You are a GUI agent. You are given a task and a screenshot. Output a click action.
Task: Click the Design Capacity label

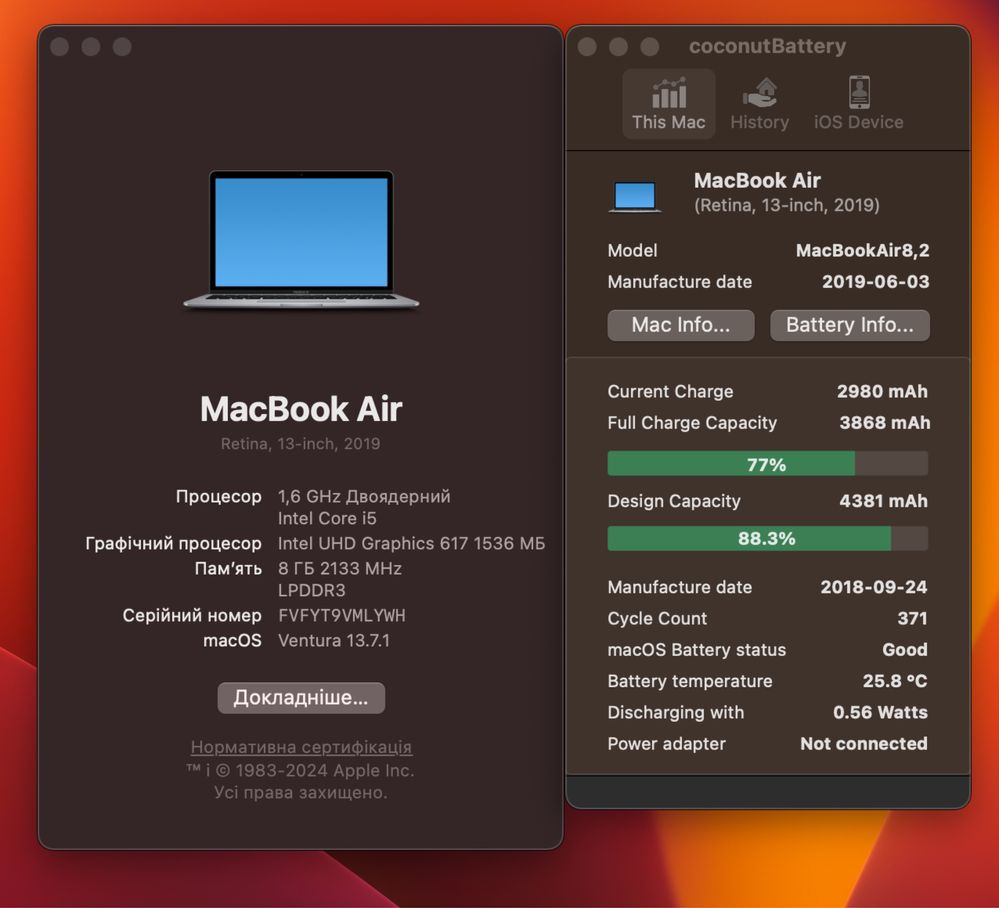click(674, 501)
